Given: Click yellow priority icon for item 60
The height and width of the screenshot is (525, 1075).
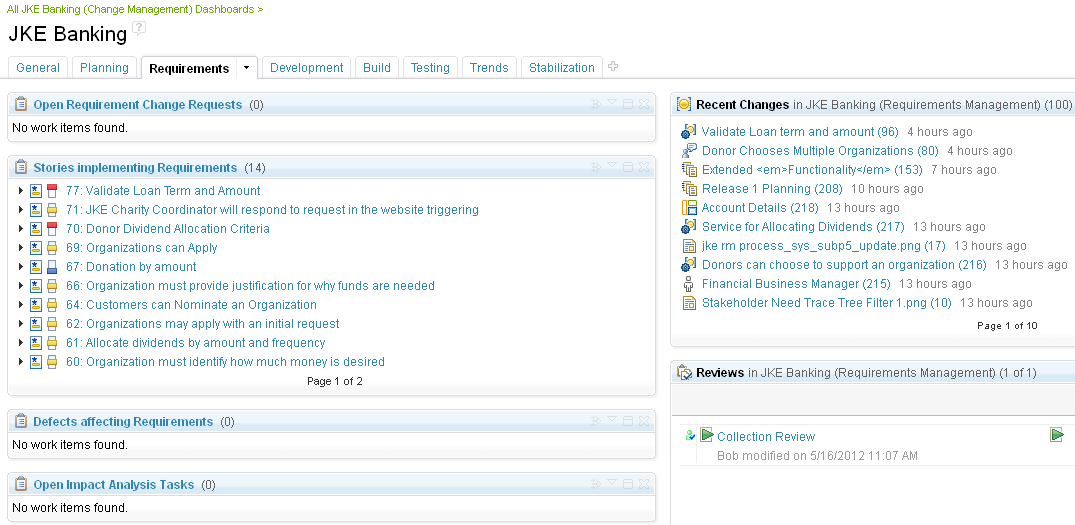Looking at the screenshot, I should pos(52,362).
